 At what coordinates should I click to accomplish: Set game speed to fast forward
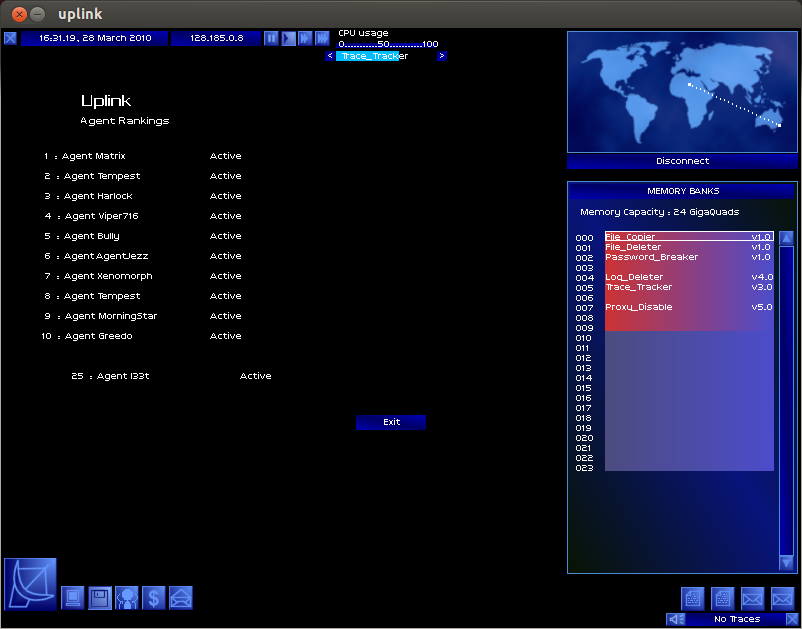point(305,38)
